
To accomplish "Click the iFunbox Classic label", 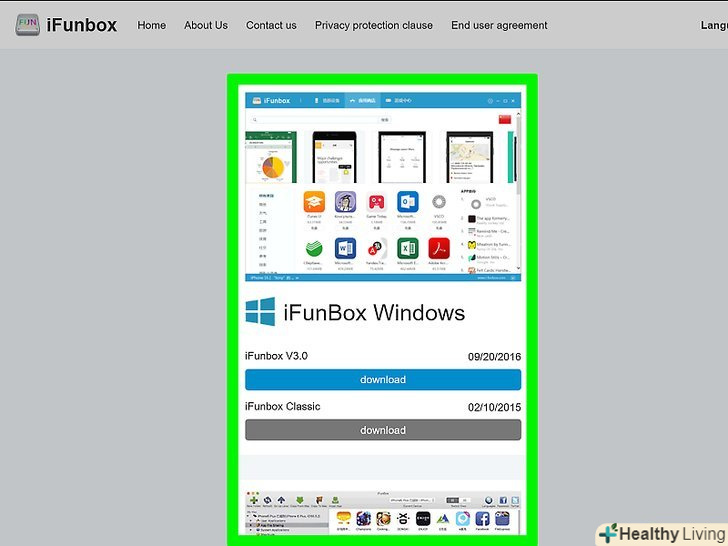I will point(283,407).
